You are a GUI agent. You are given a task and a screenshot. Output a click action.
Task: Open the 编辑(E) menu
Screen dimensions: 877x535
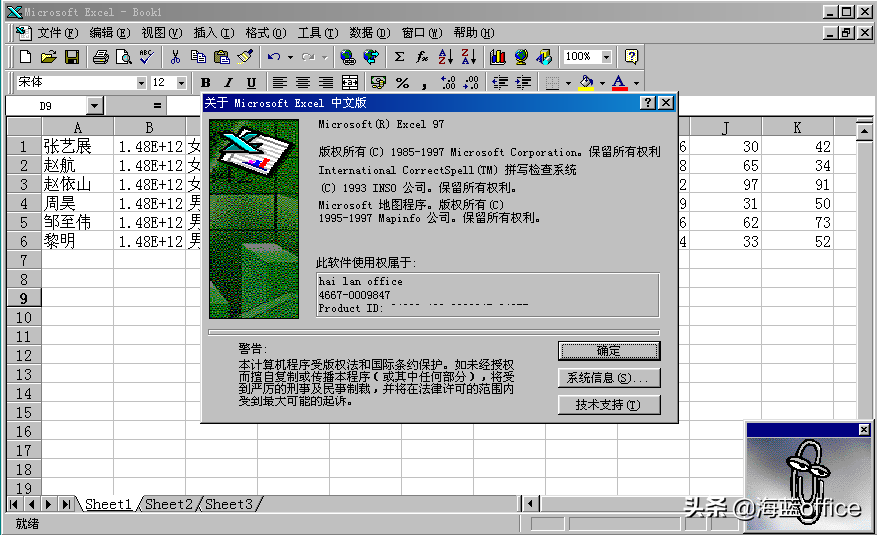click(110, 33)
